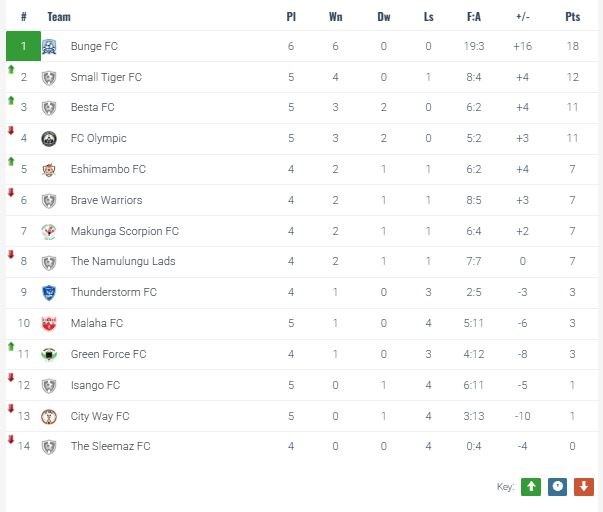603x512 pixels.
Task: Click the red down-arrow key icon
Action: tap(583, 486)
